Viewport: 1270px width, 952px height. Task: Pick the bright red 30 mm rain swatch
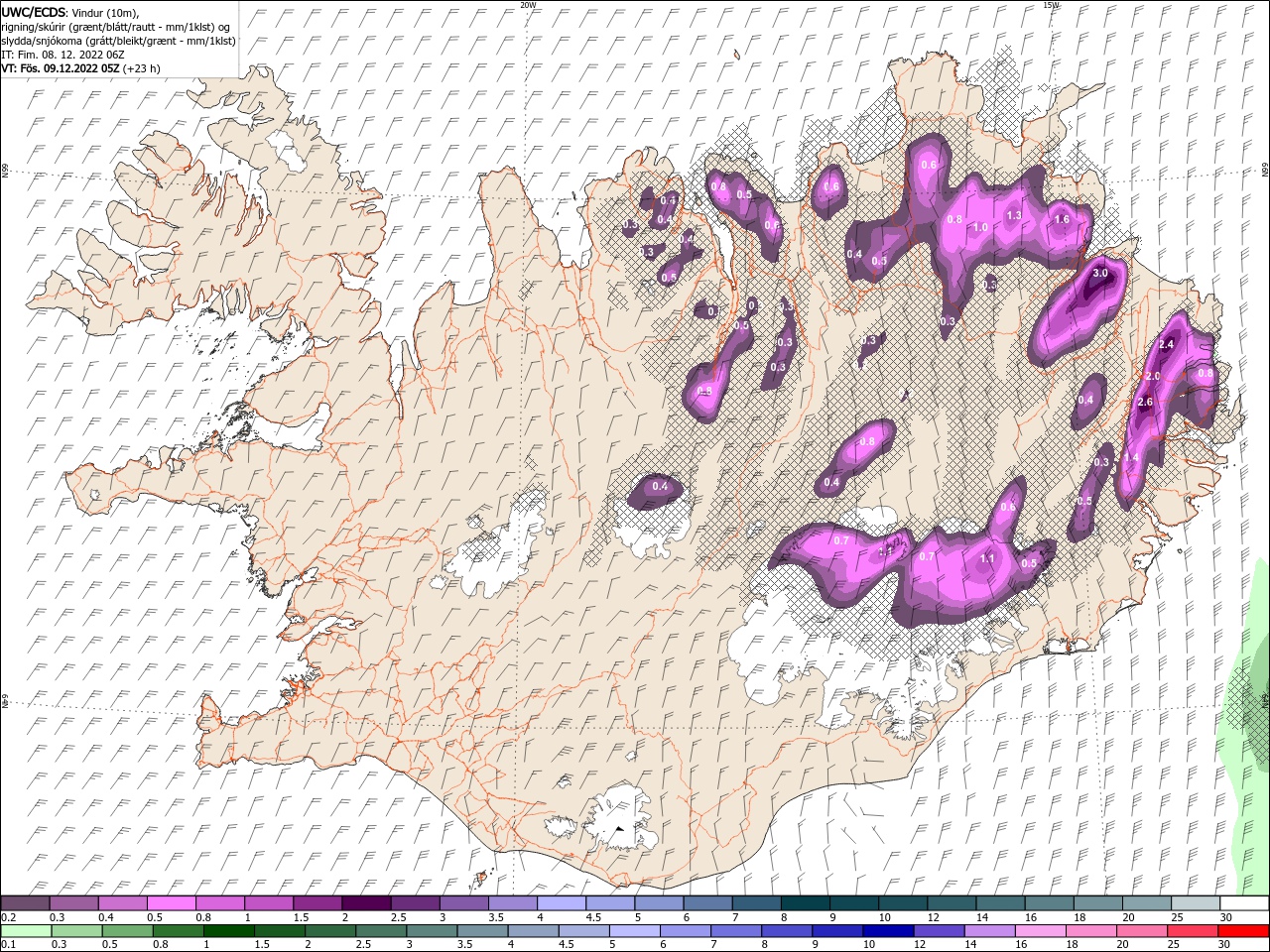point(1243,931)
